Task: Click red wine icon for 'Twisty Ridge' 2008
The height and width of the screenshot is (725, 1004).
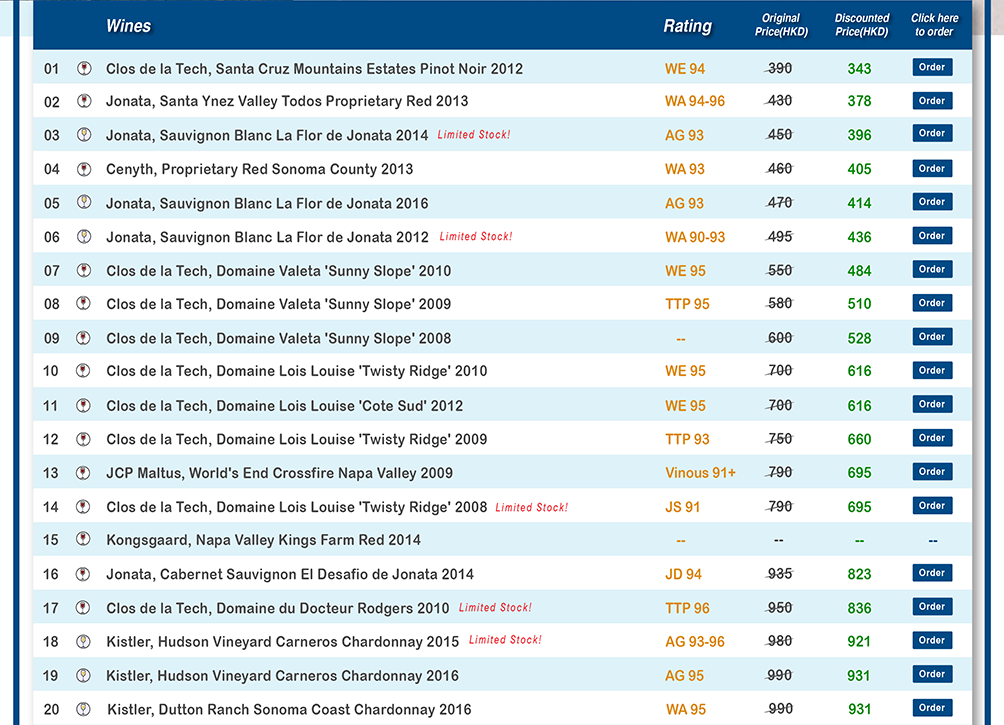Action: click(83, 507)
